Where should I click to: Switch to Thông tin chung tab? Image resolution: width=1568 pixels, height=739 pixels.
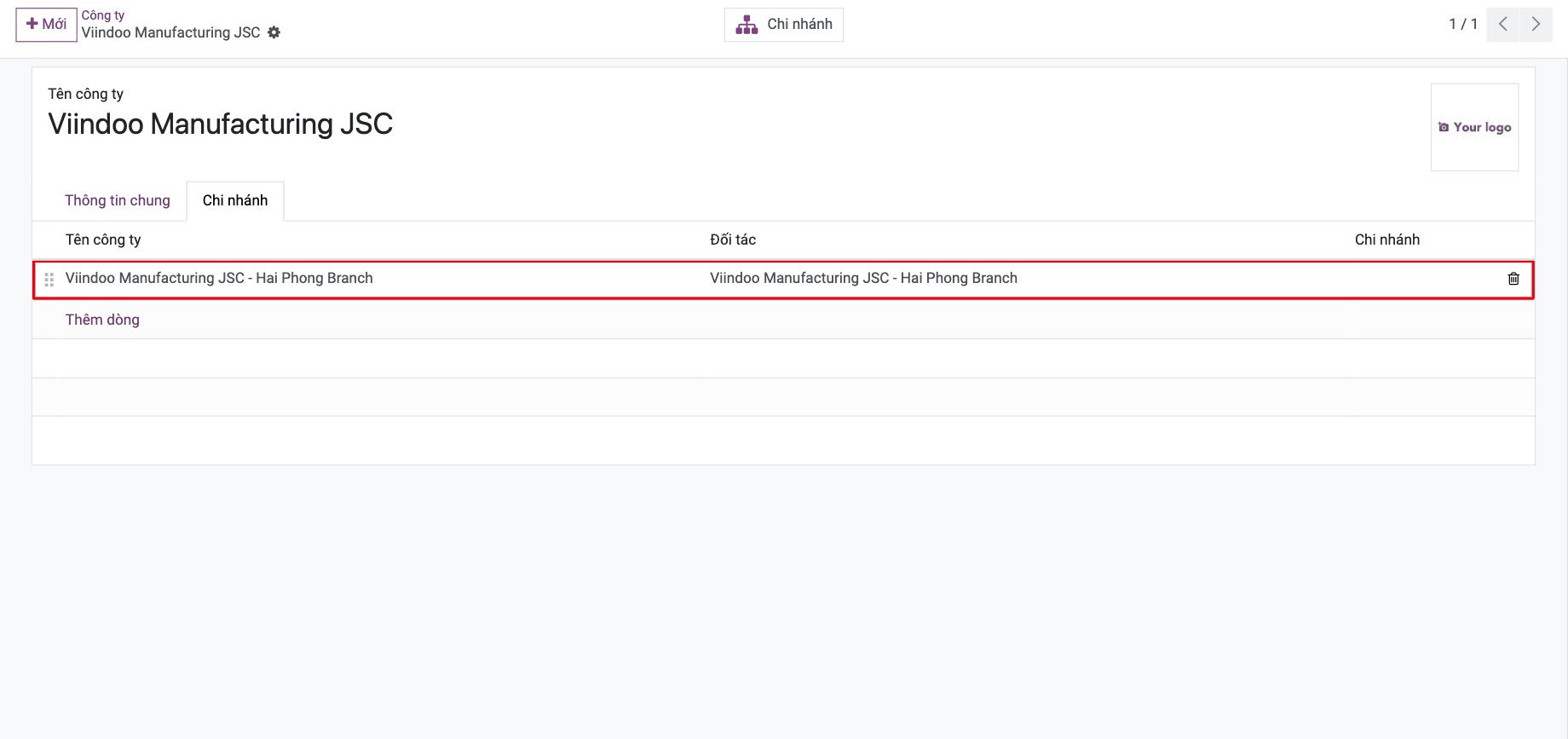point(118,200)
